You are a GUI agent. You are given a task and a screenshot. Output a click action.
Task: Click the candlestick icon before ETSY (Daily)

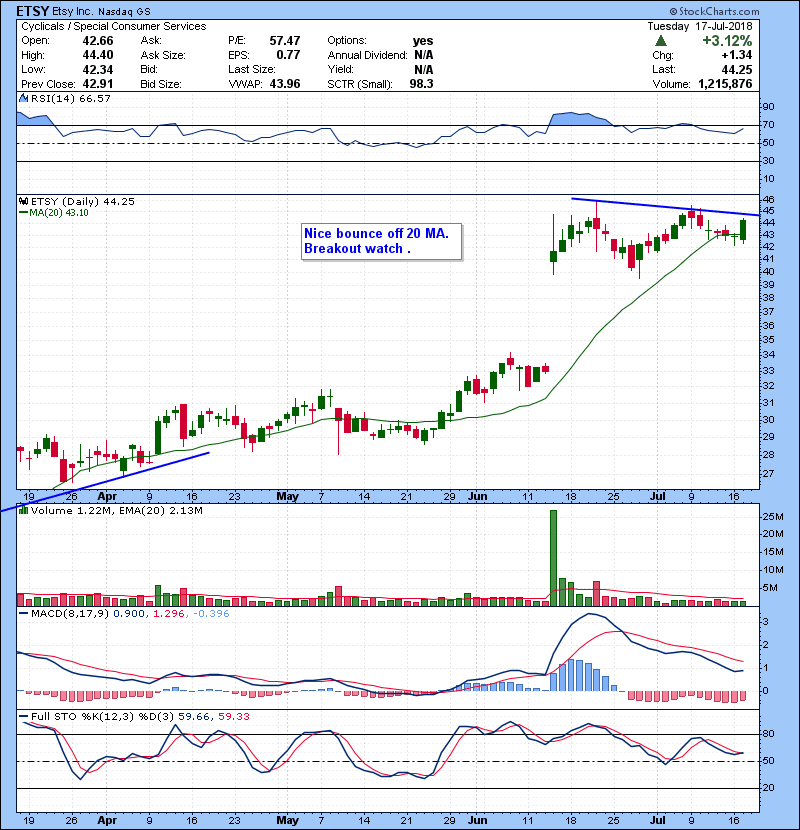point(23,201)
